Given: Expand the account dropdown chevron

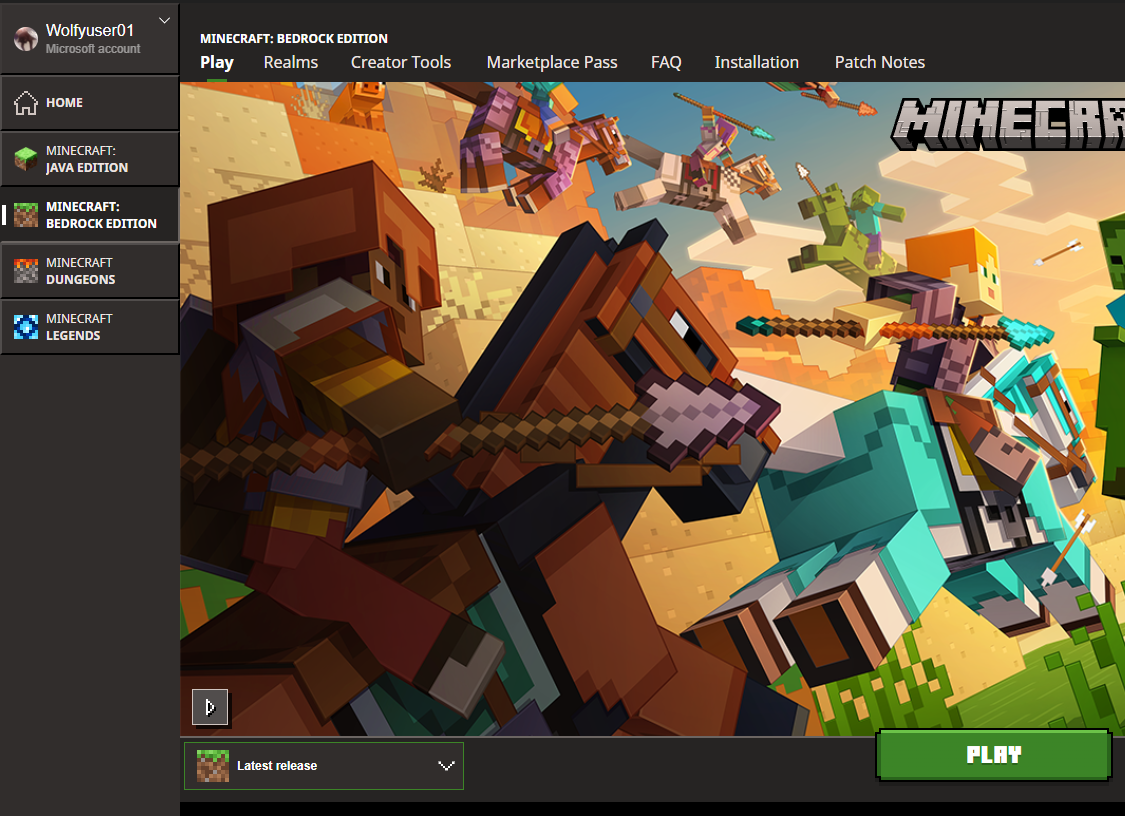Looking at the screenshot, I should coord(164,20).
